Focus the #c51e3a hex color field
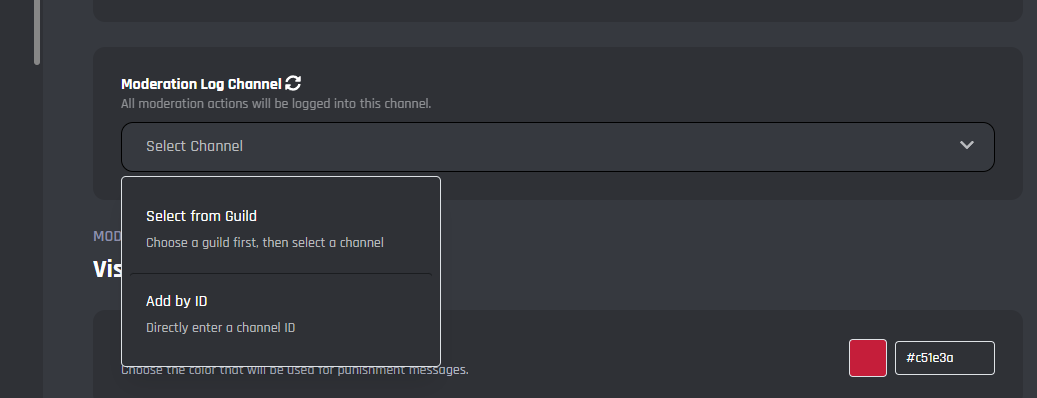Viewport: 1037px width, 398px height. (944, 358)
